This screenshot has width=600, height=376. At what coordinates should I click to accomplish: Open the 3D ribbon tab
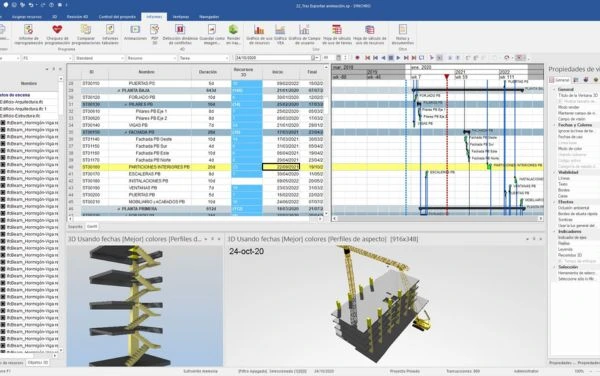(x=54, y=17)
